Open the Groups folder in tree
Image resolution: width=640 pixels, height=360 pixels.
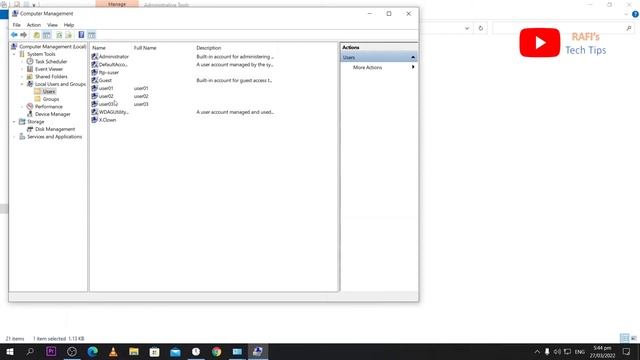[x=51, y=99]
